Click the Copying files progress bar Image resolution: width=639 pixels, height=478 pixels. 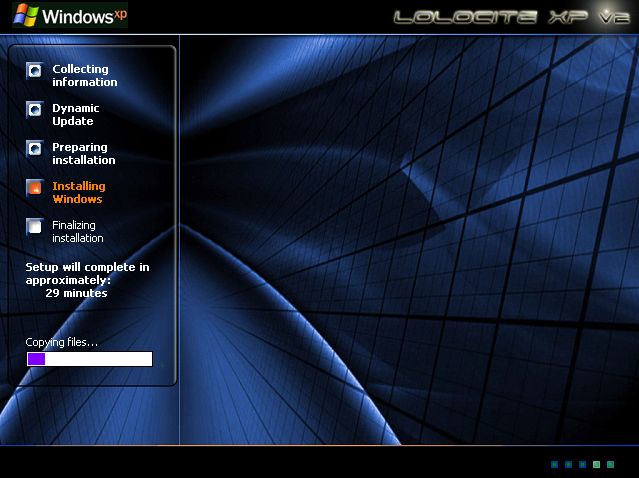(90, 359)
